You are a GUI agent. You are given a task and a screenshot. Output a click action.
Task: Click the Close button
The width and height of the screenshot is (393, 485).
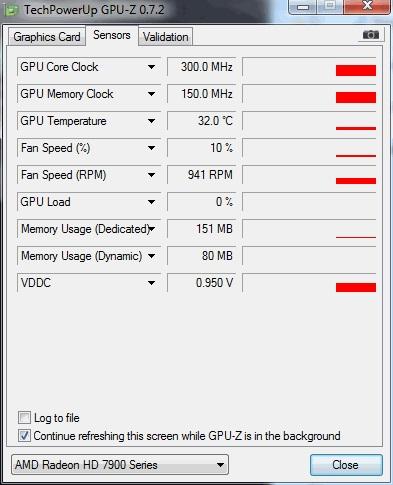[x=346, y=465]
